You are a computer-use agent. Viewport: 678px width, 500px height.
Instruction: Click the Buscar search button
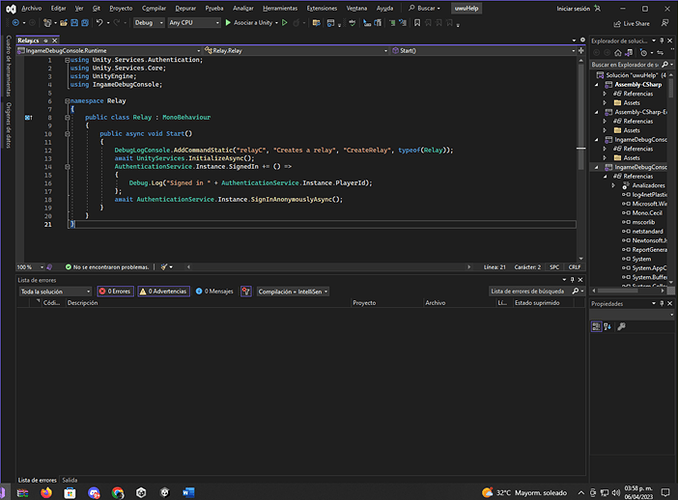(x=425, y=8)
